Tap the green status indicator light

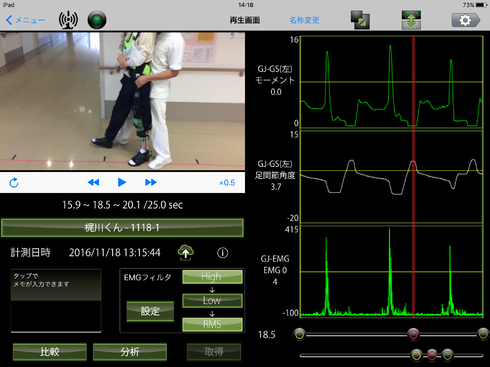click(x=97, y=20)
